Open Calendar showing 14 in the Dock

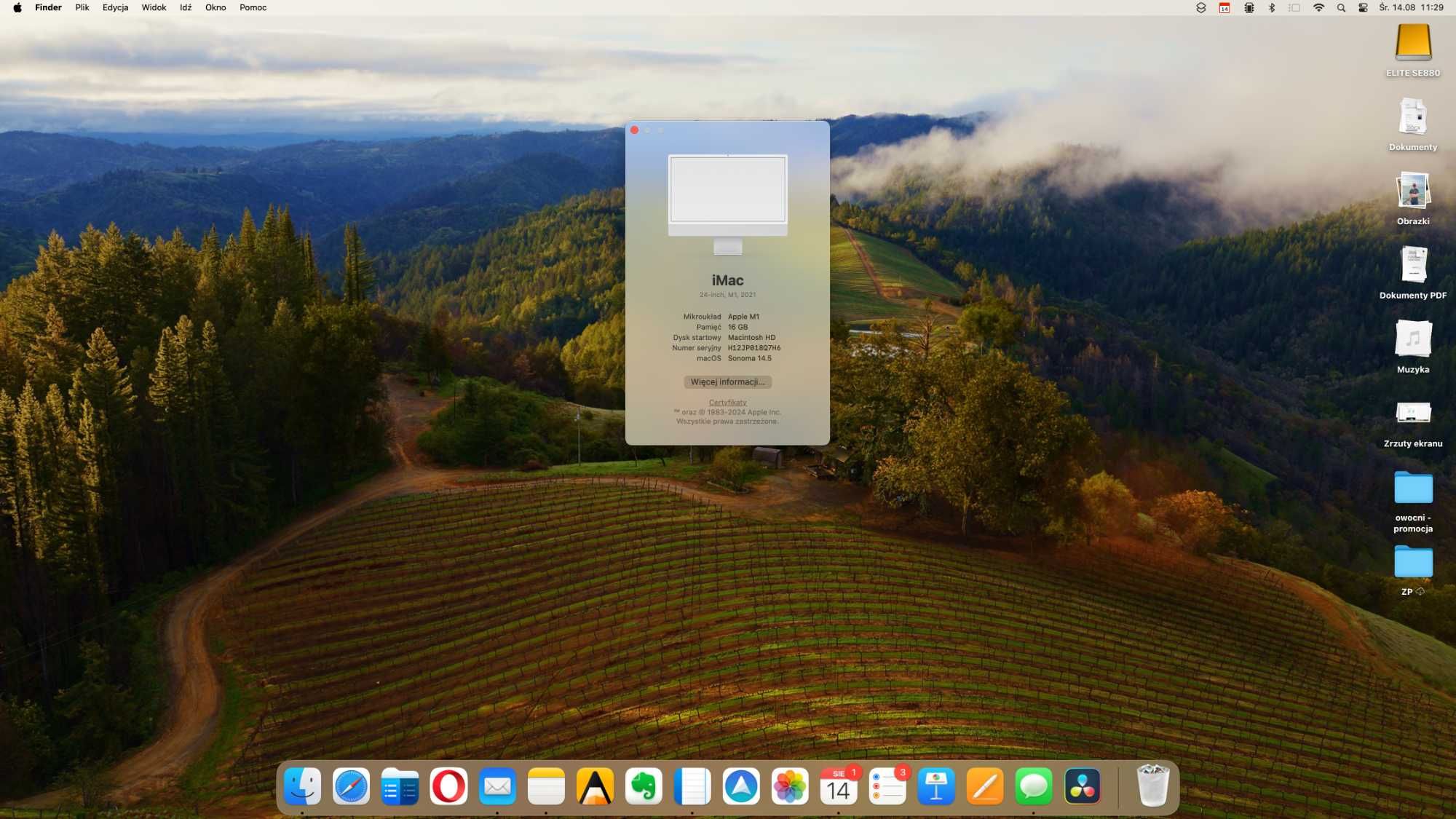(x=839, y=786)
